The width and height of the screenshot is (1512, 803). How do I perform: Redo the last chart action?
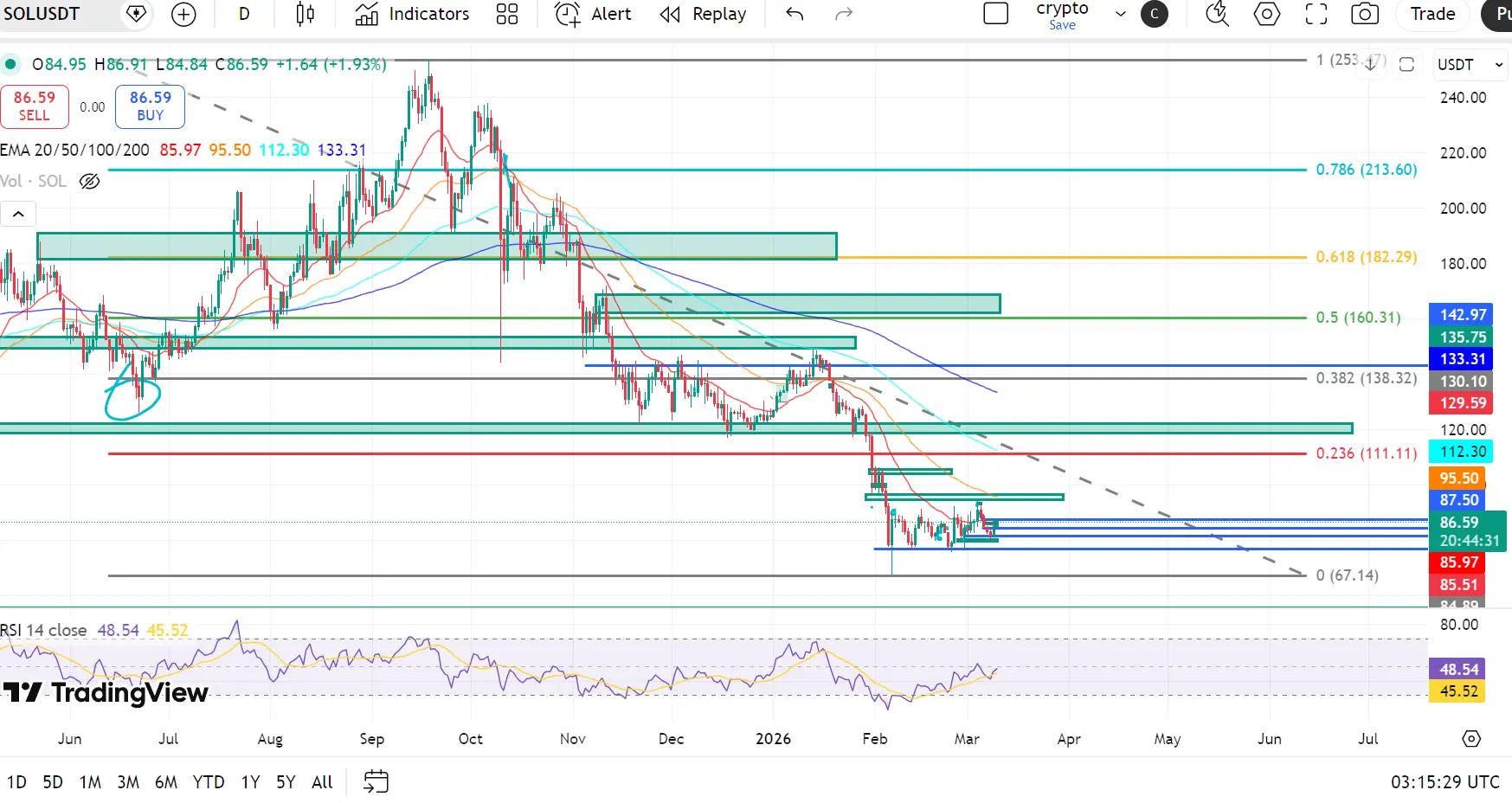click(x=844, y=14)
